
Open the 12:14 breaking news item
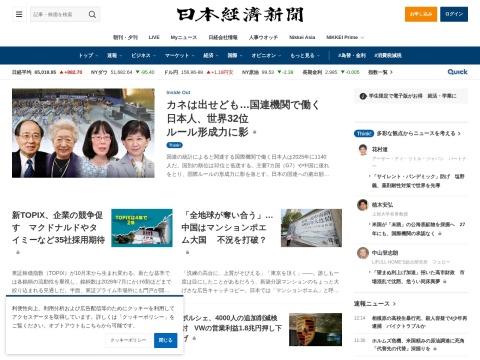coord(419,322)
